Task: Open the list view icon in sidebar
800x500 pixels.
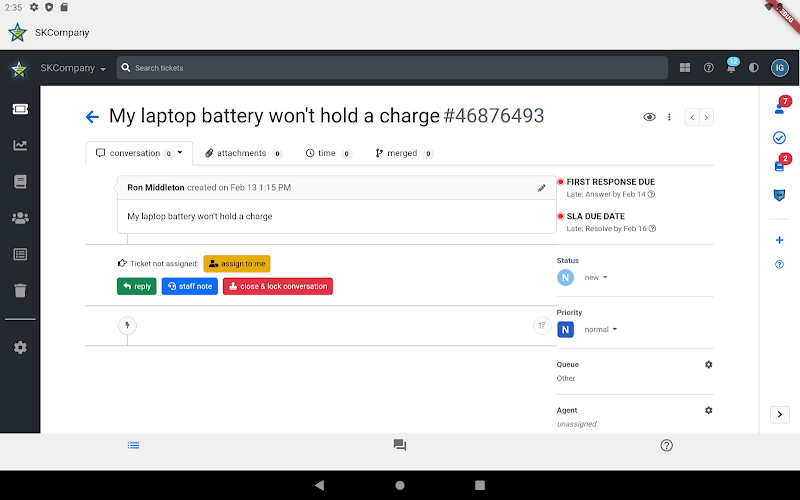Action: pyautogui.click(x=20, y=254)
